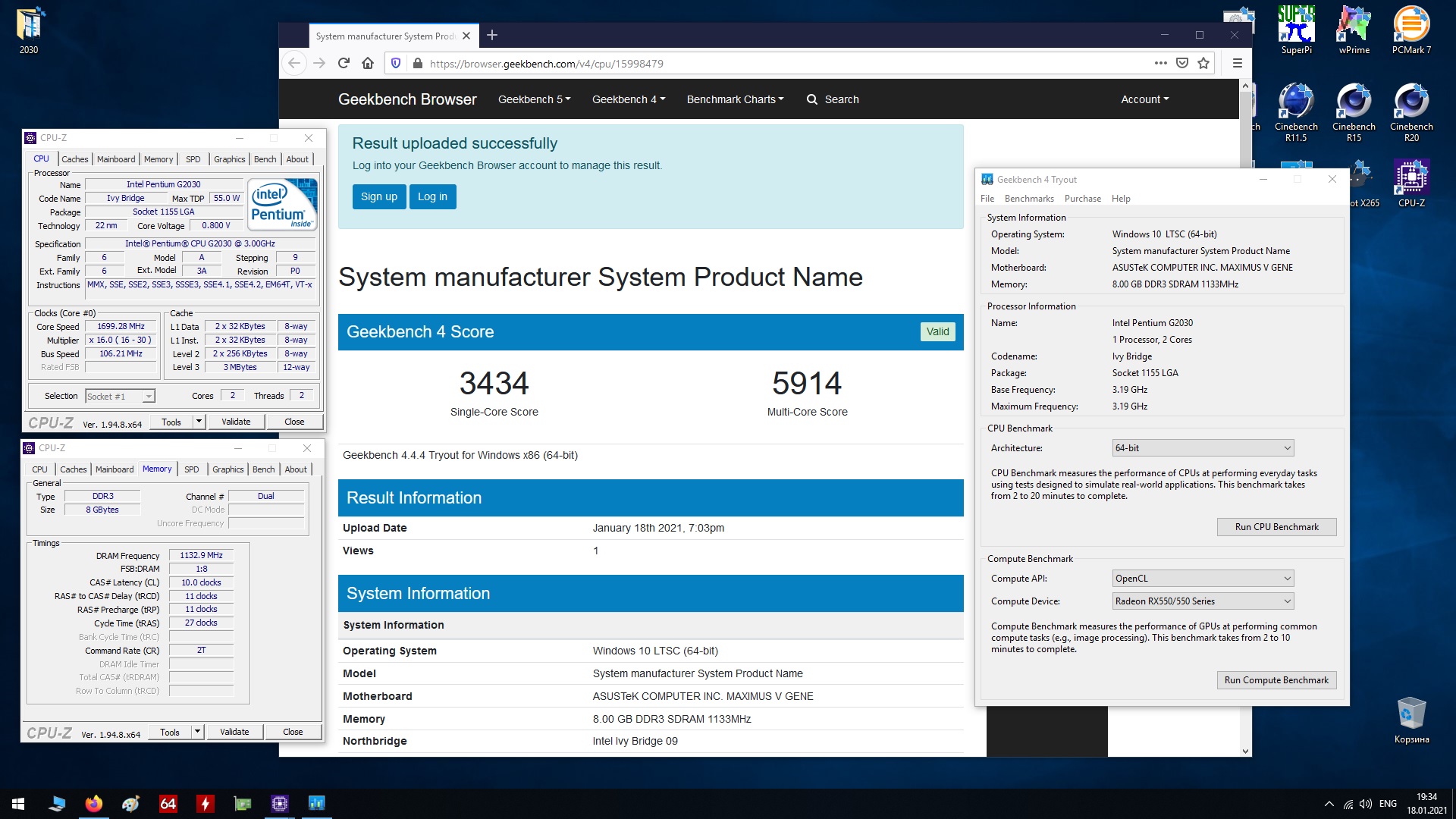1456x819 pixels.
Task: Open the red lightning app in taskbar
Action: [206, 804]
